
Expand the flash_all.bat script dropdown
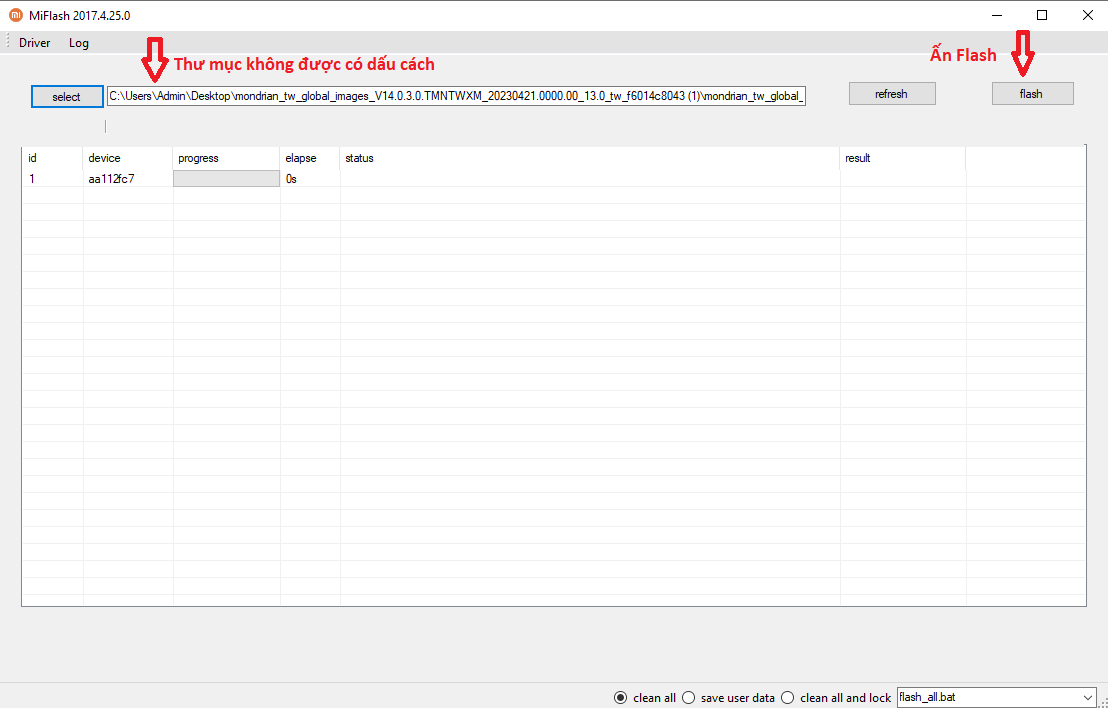pyautogui.click(x=1087, y=697)
